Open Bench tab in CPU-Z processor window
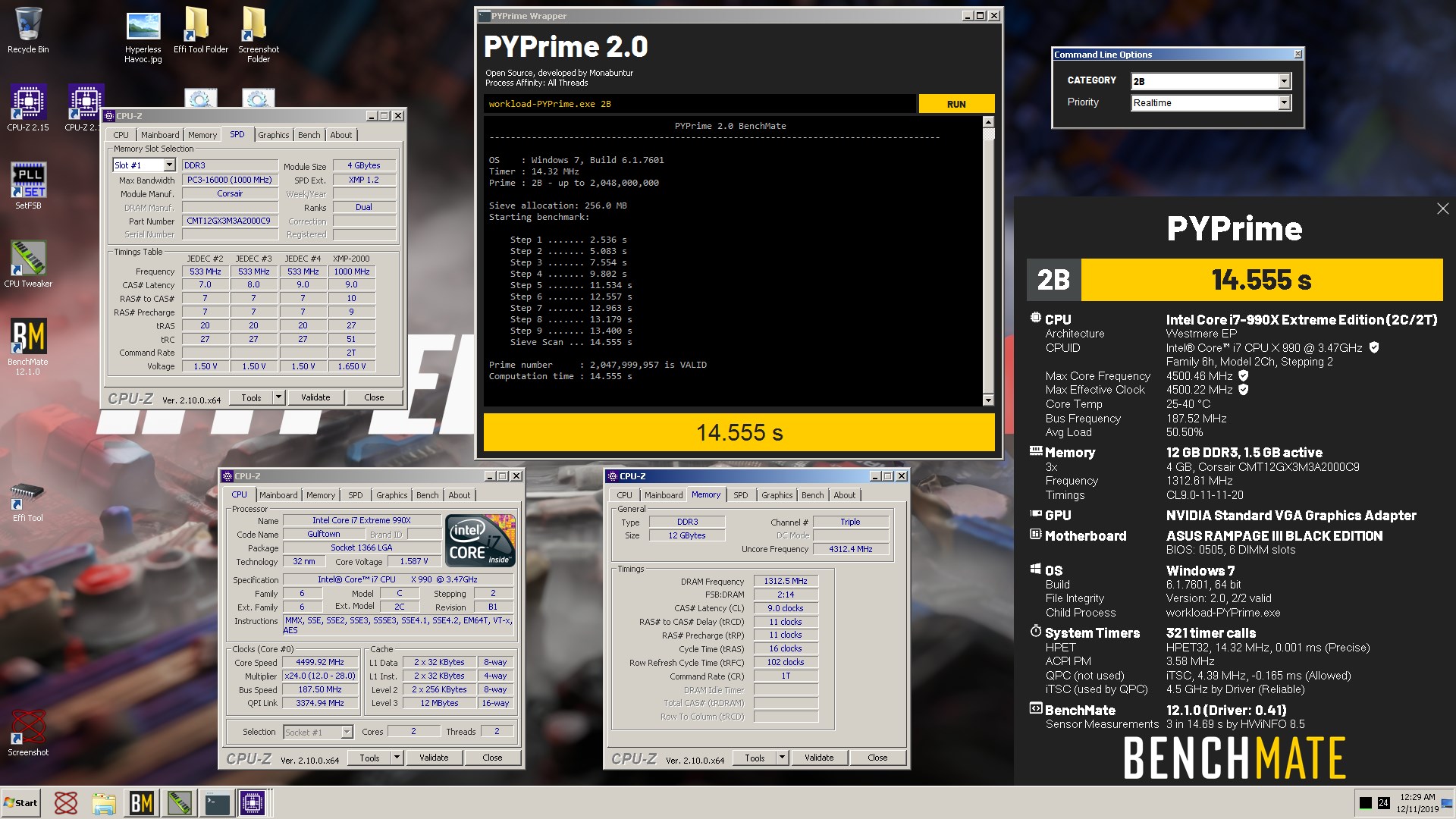Screen dimensions: 1456x819 tap(428, 495)
